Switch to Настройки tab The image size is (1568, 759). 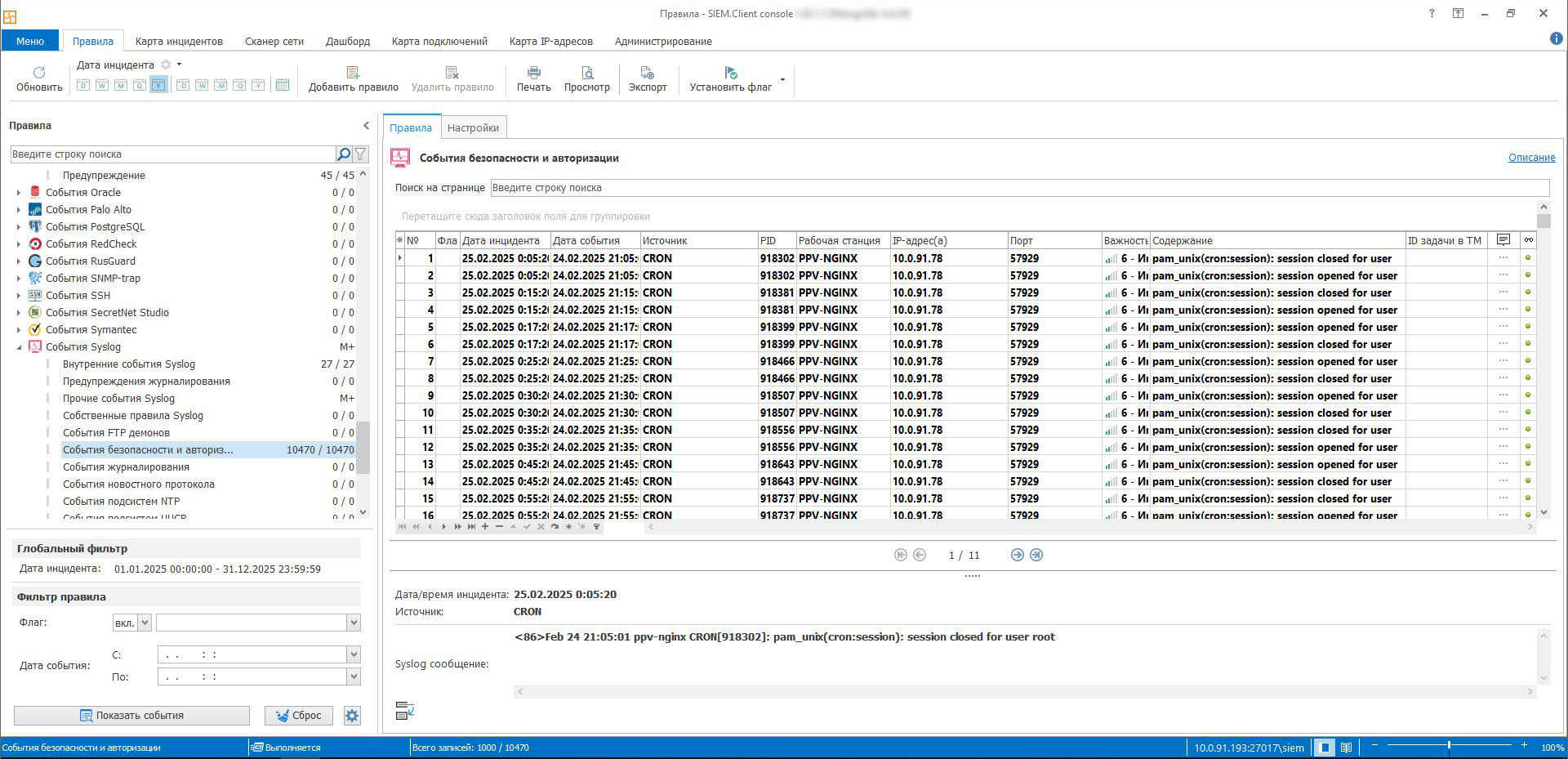(473, 127)
